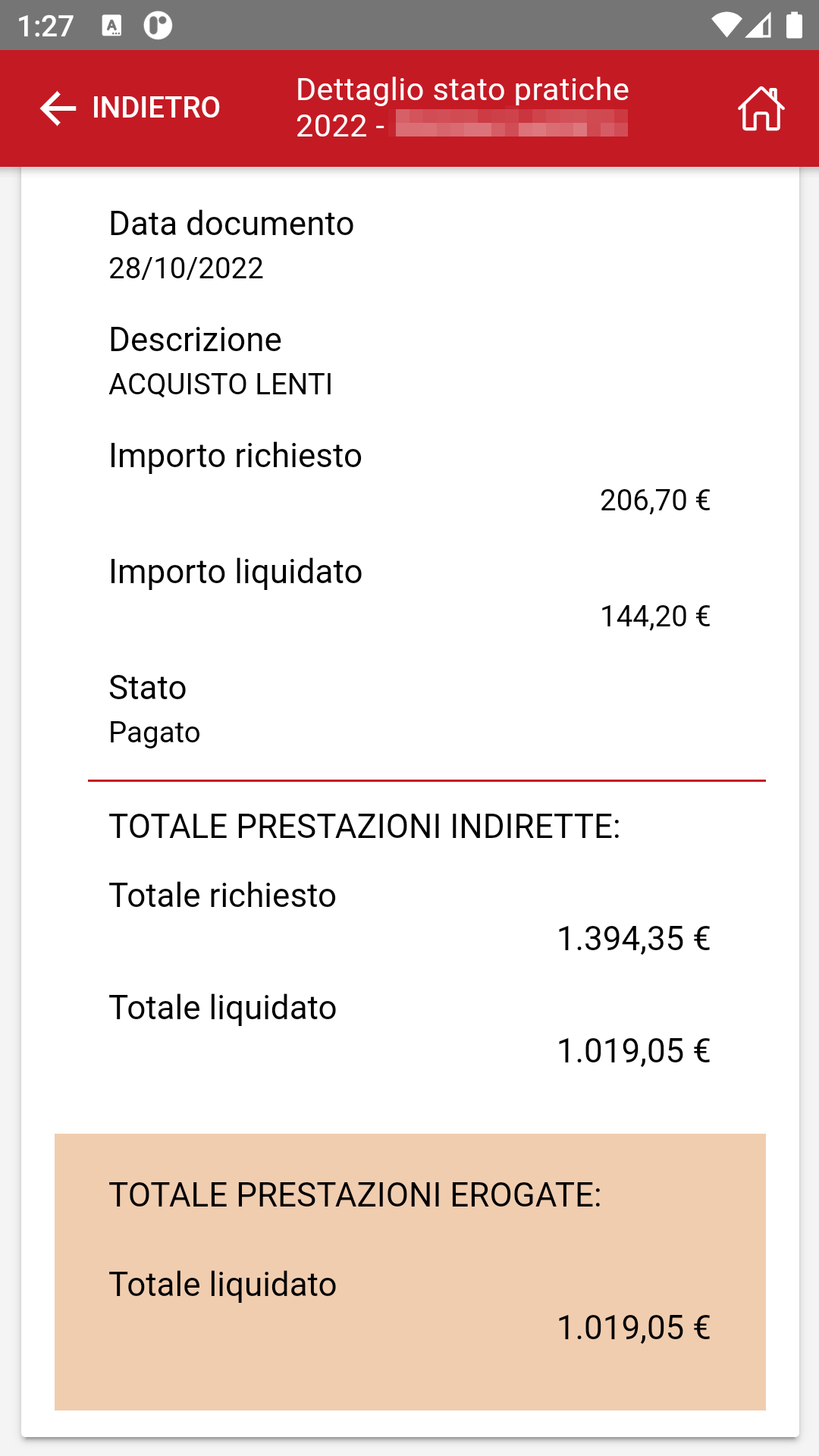Tap the TOTALE PRESTAZIONI INDIRETTE heading

coord(364,827)
